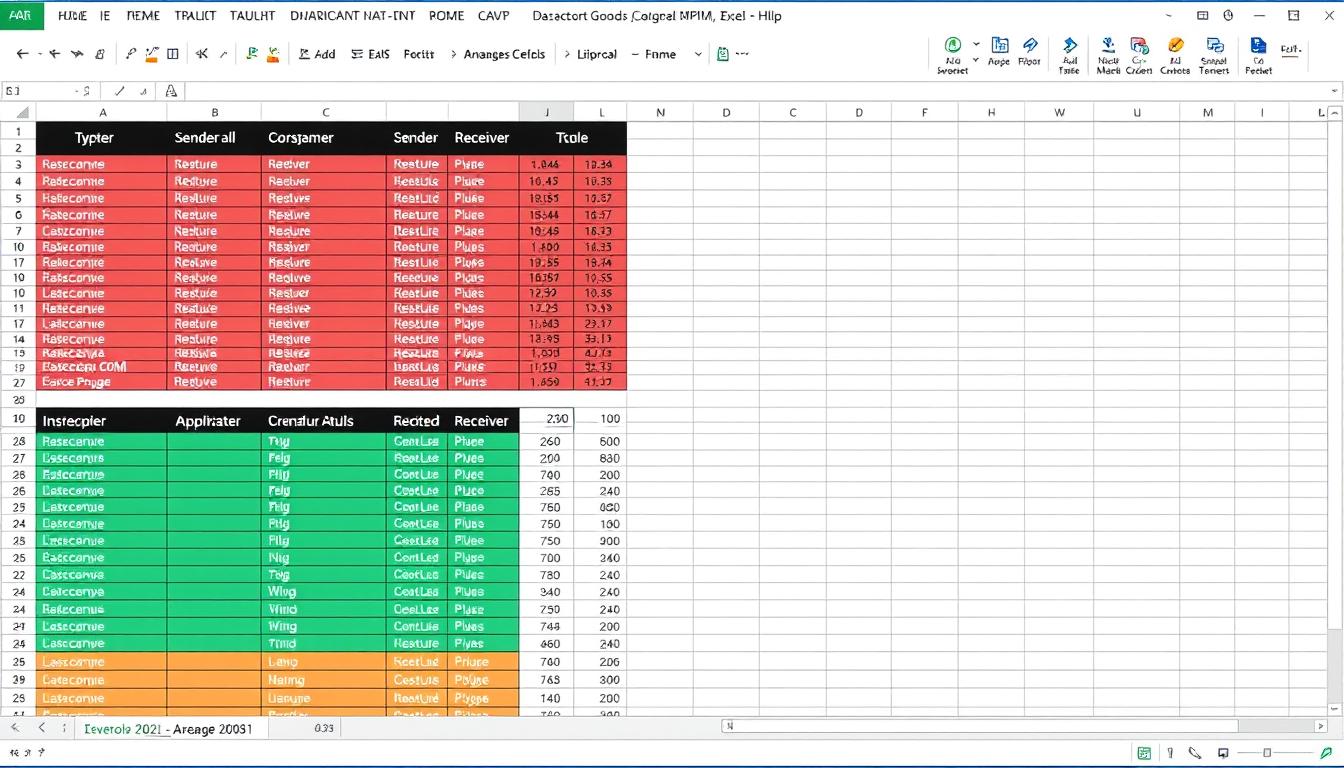Click the Crenafur Atuls header cell
This screenshot has height=768, width=1344.
pyautogui.click(x=323, y=421)
